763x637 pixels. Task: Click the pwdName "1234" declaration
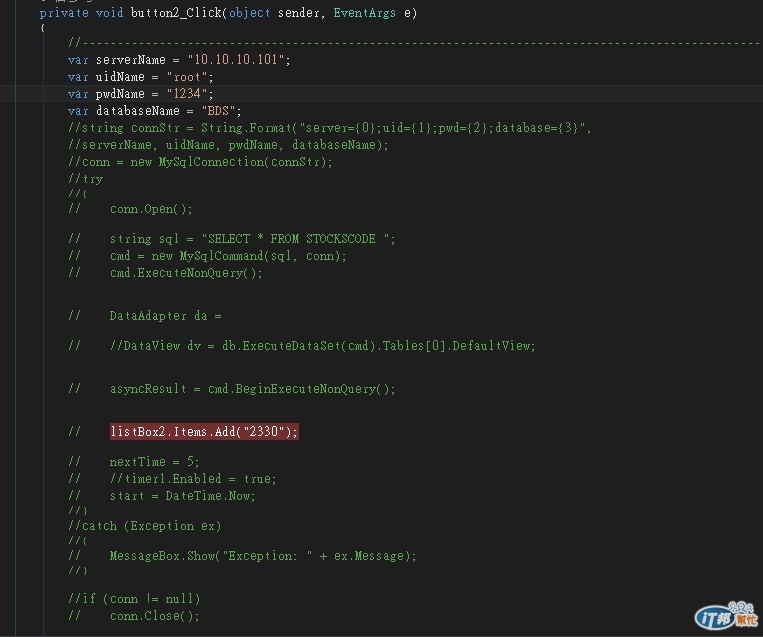click(140, 93)
